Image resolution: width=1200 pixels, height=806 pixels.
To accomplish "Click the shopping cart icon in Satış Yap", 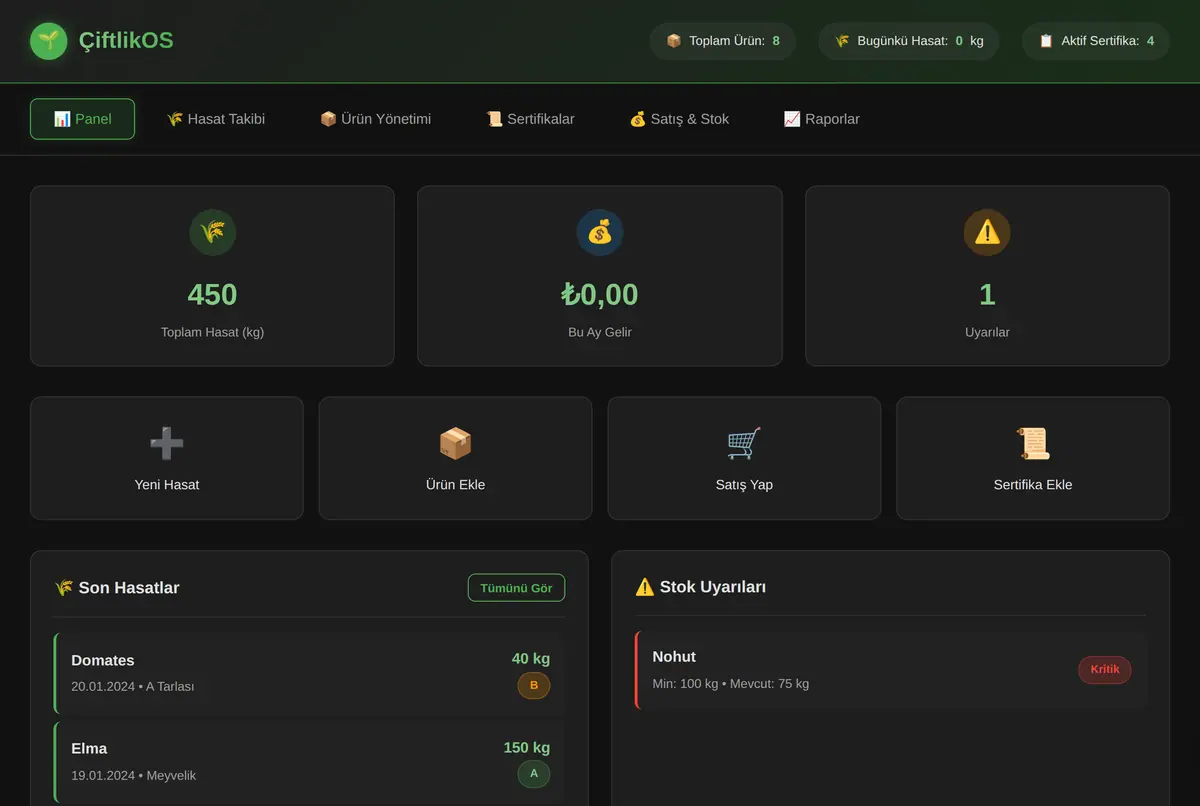I will pos(744,443).
